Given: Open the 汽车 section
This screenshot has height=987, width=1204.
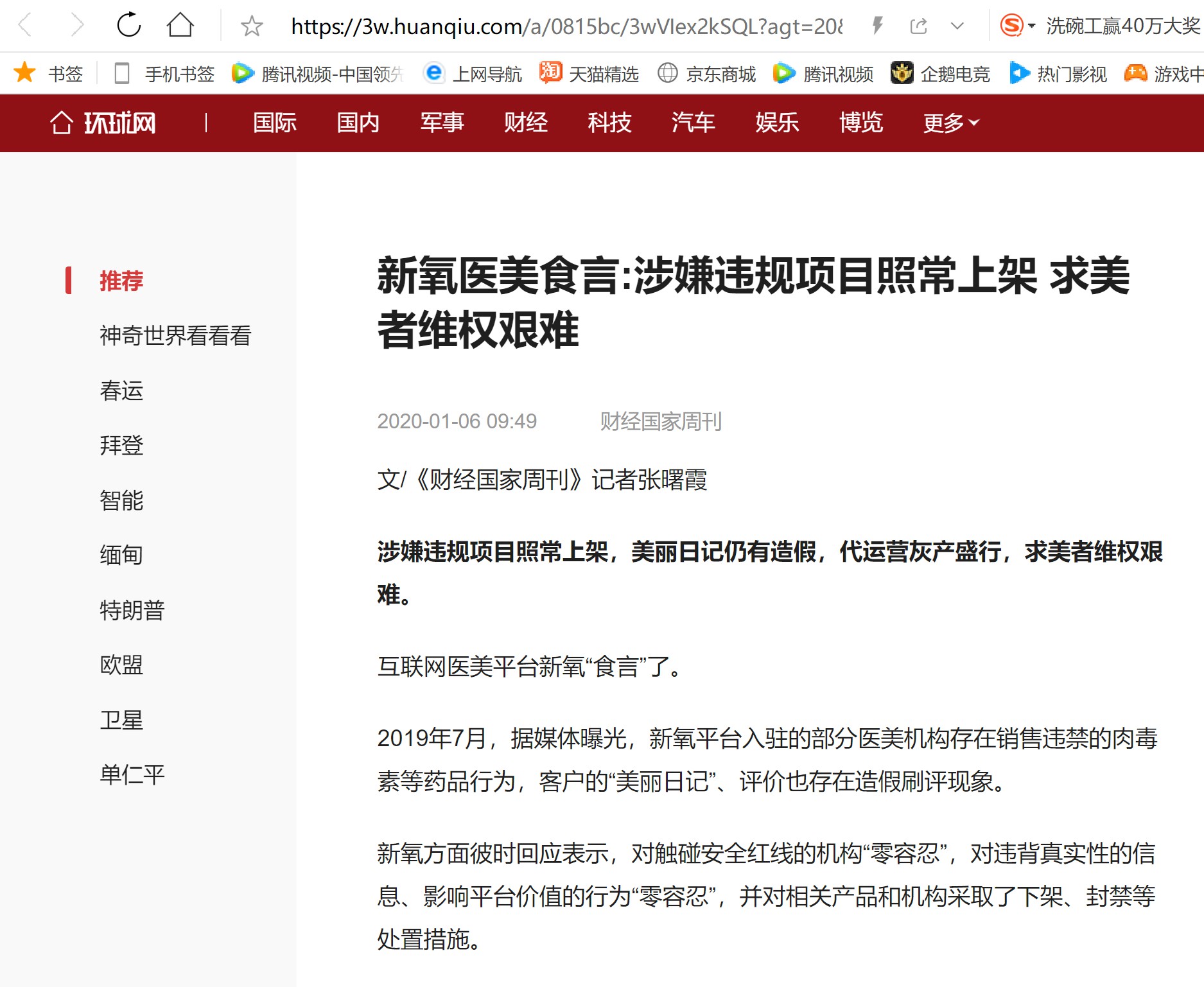Looking at the screenshot, I should pos(694,123).
